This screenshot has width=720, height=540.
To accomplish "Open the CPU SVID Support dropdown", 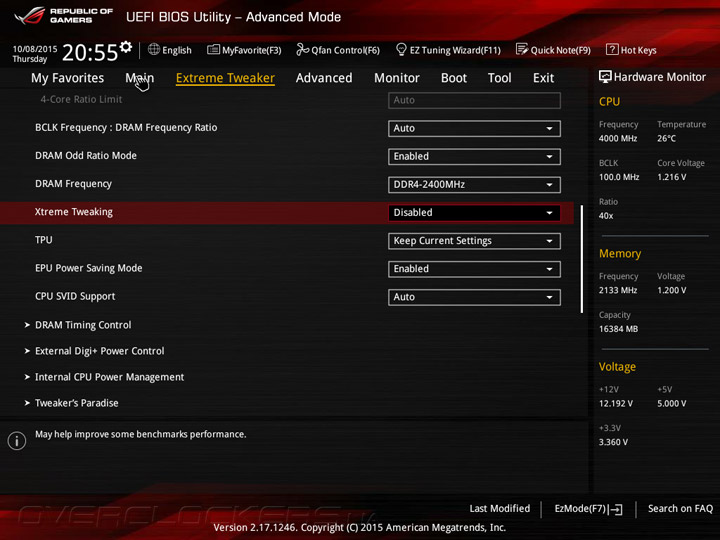I will pos(474,297).
